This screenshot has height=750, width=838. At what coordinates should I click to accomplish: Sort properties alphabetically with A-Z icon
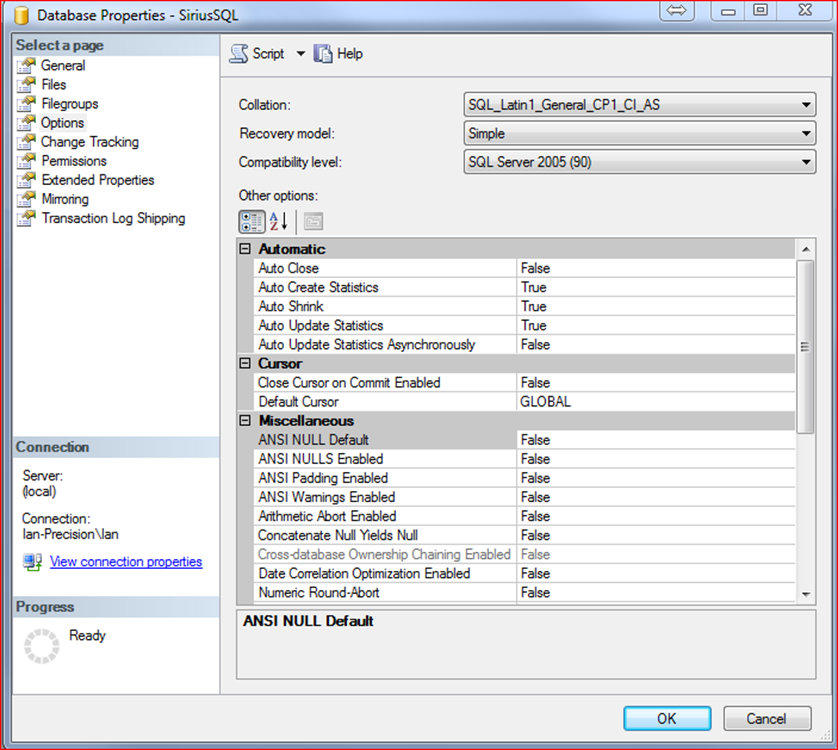278,221
